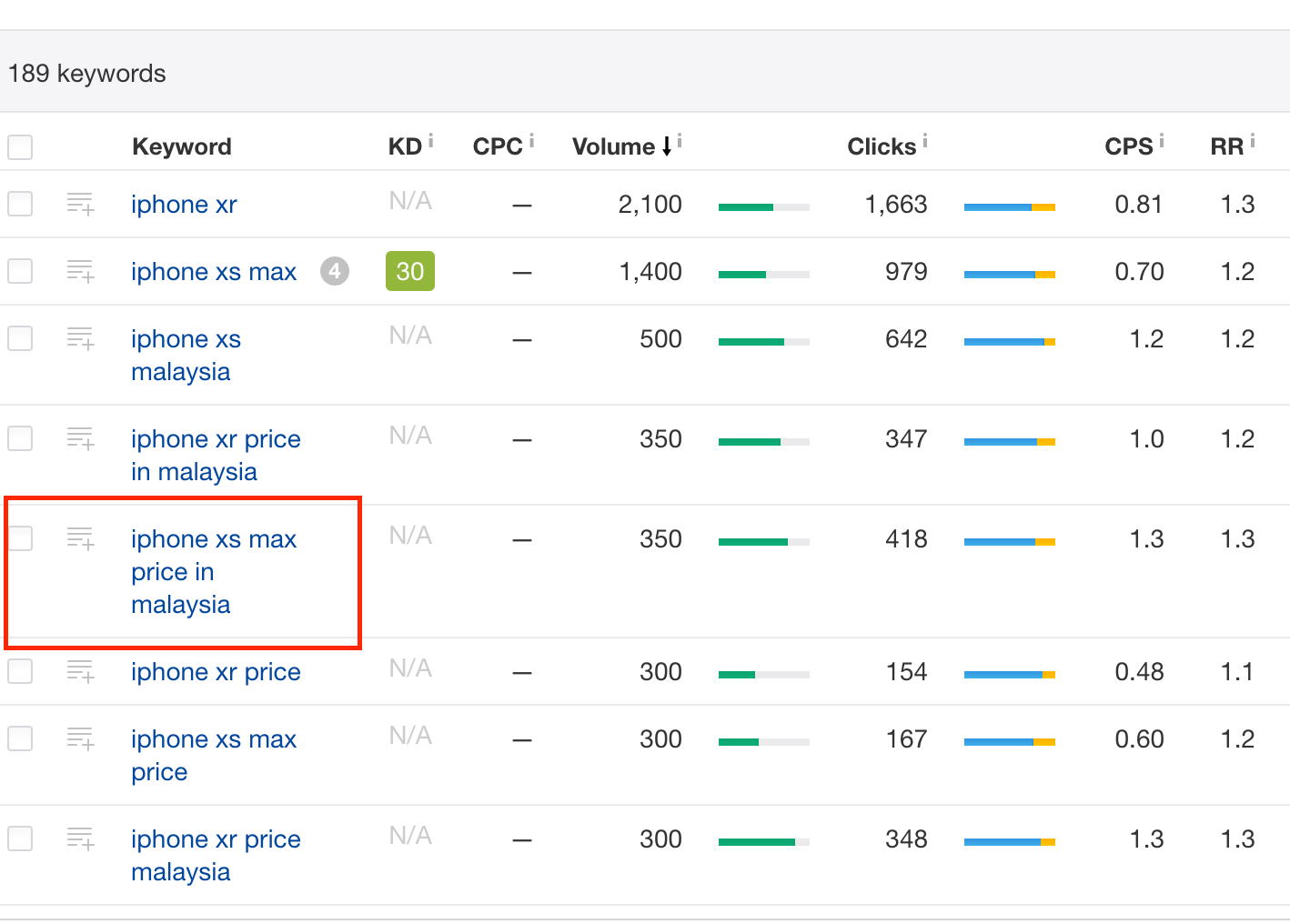Add 'iphone xr' to keyword list icon
Image resolution: width=1290 pixels, height=924 pixels.
coord(80,204)
